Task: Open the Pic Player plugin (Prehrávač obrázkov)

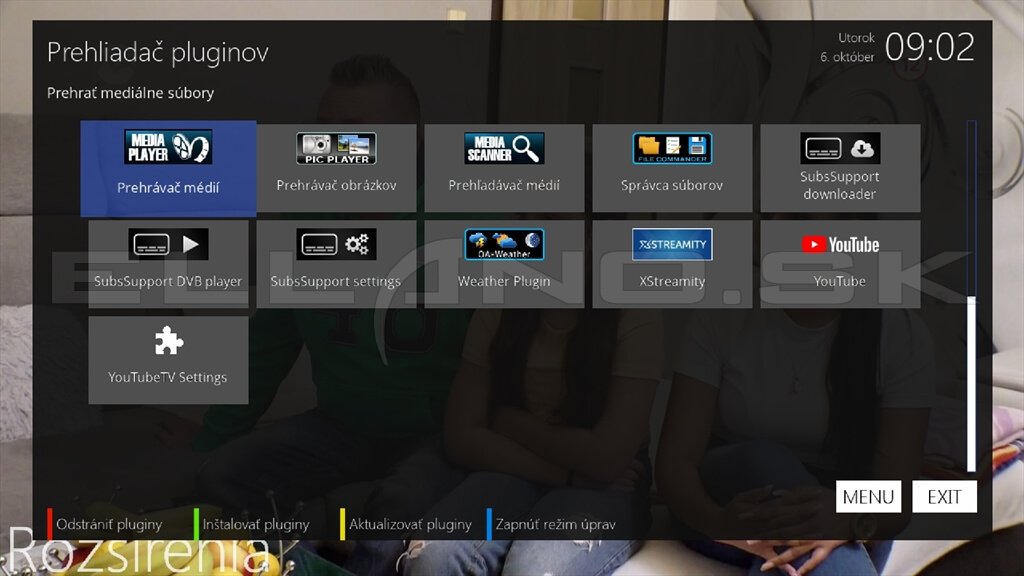Action: (x=336, y=168)
